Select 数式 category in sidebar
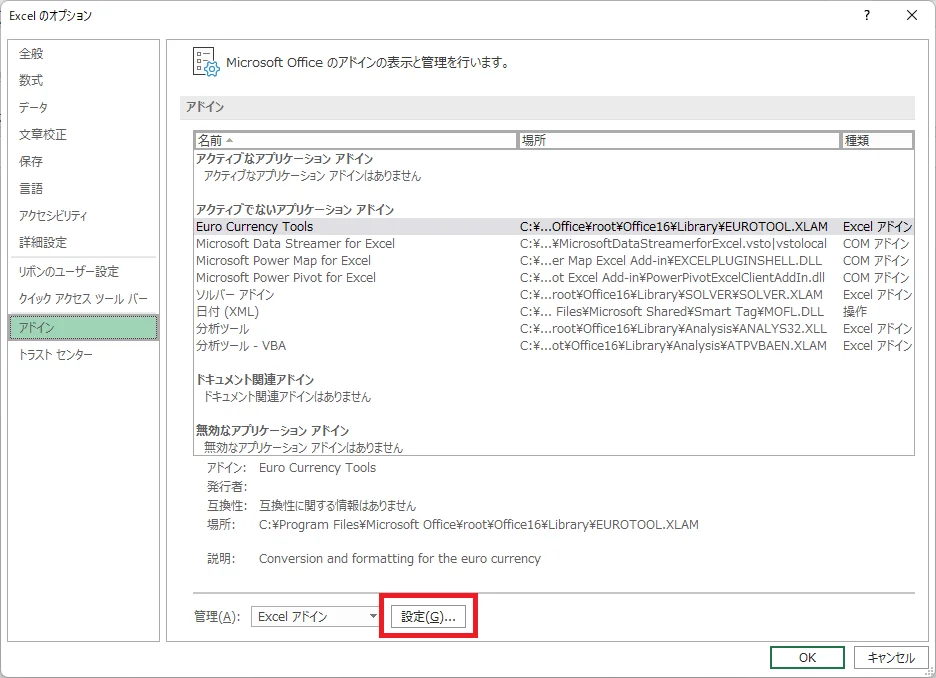 point(32,81)
